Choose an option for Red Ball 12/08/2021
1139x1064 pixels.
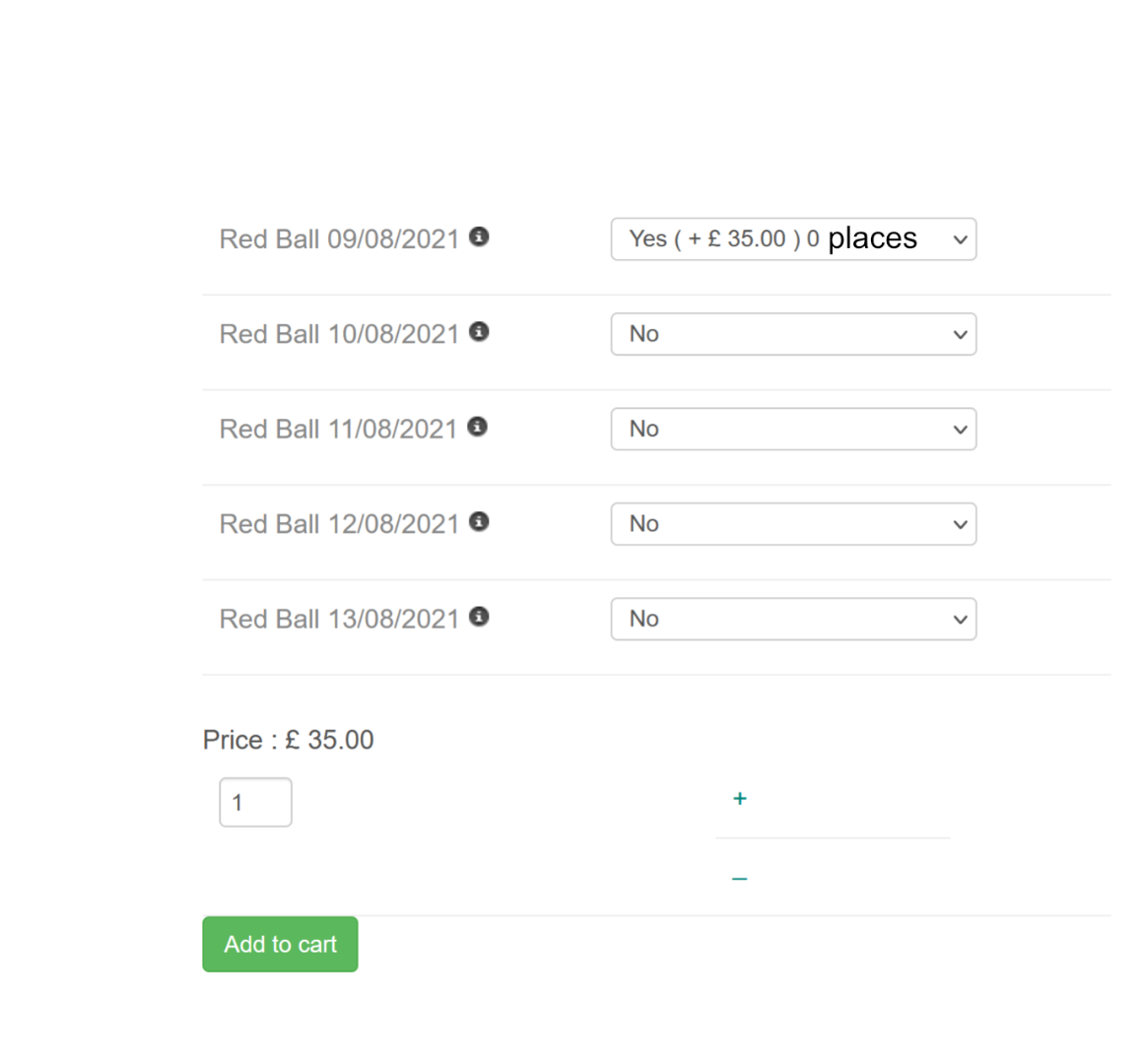pyautogui.click(x=793, y=524)
